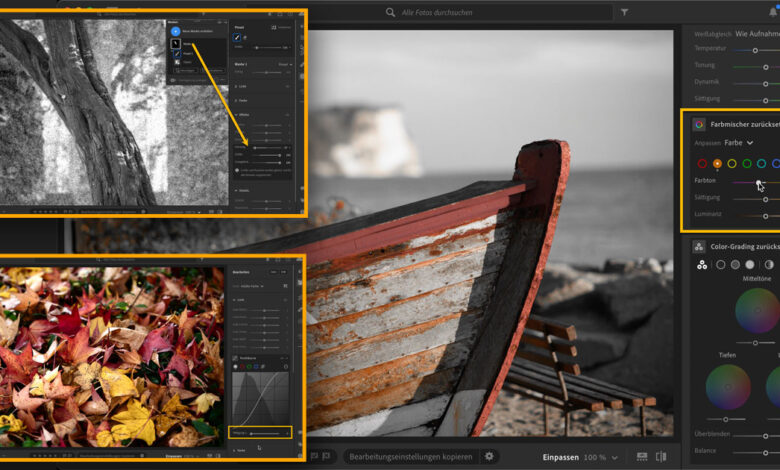Select the green color circle in Farbmischer
Image resolution: width=780 pixels, height=470 pixels.
(747, 163)
